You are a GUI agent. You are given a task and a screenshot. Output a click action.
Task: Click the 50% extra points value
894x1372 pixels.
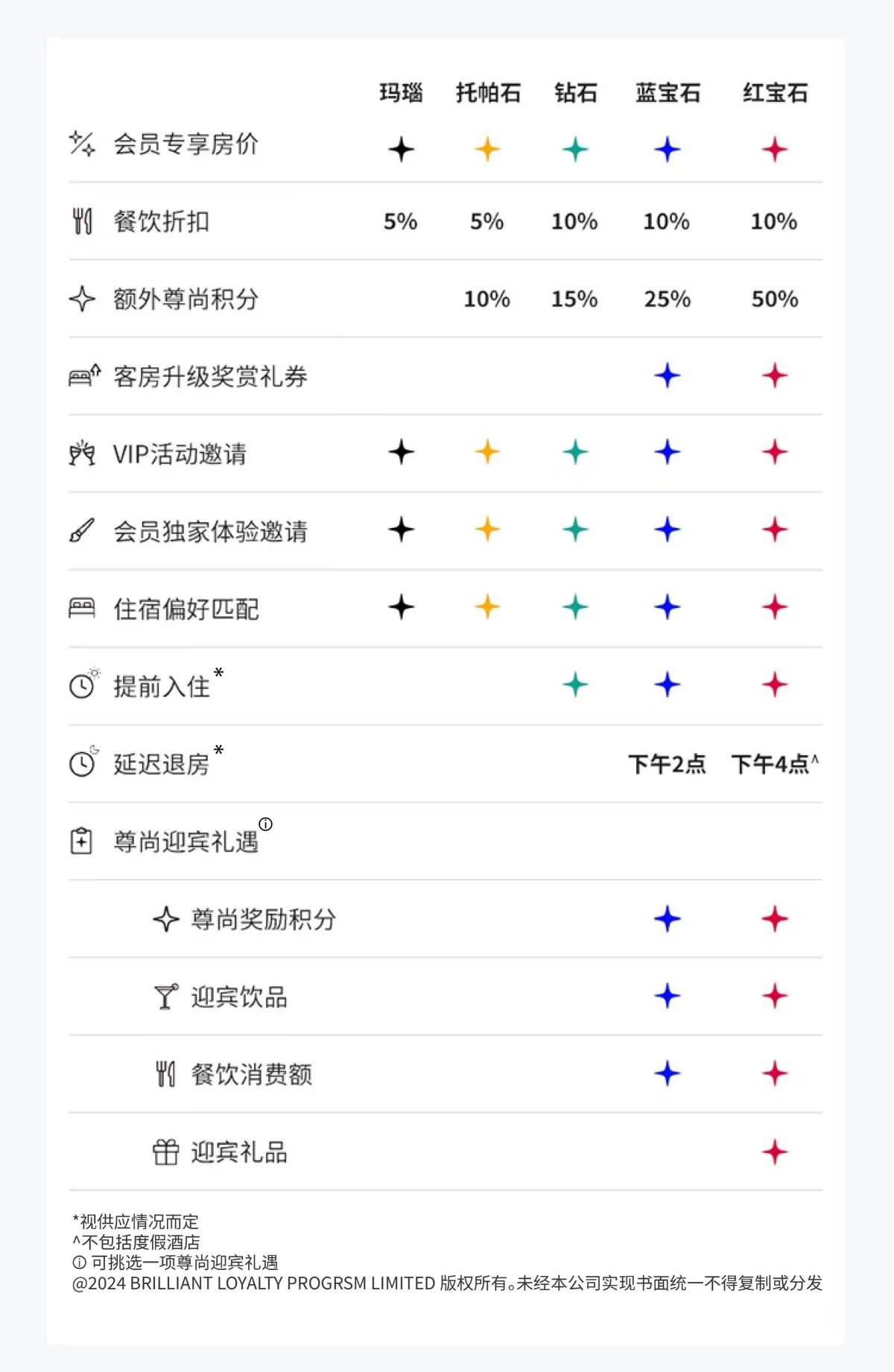775,299
